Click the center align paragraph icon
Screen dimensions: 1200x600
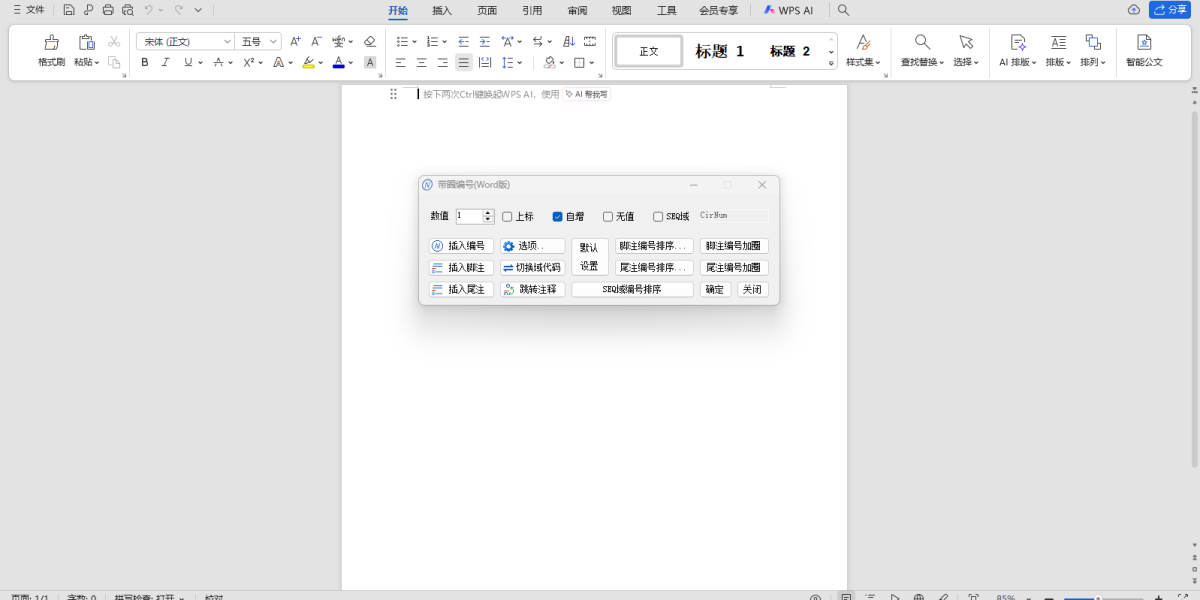tap(421, 62)
